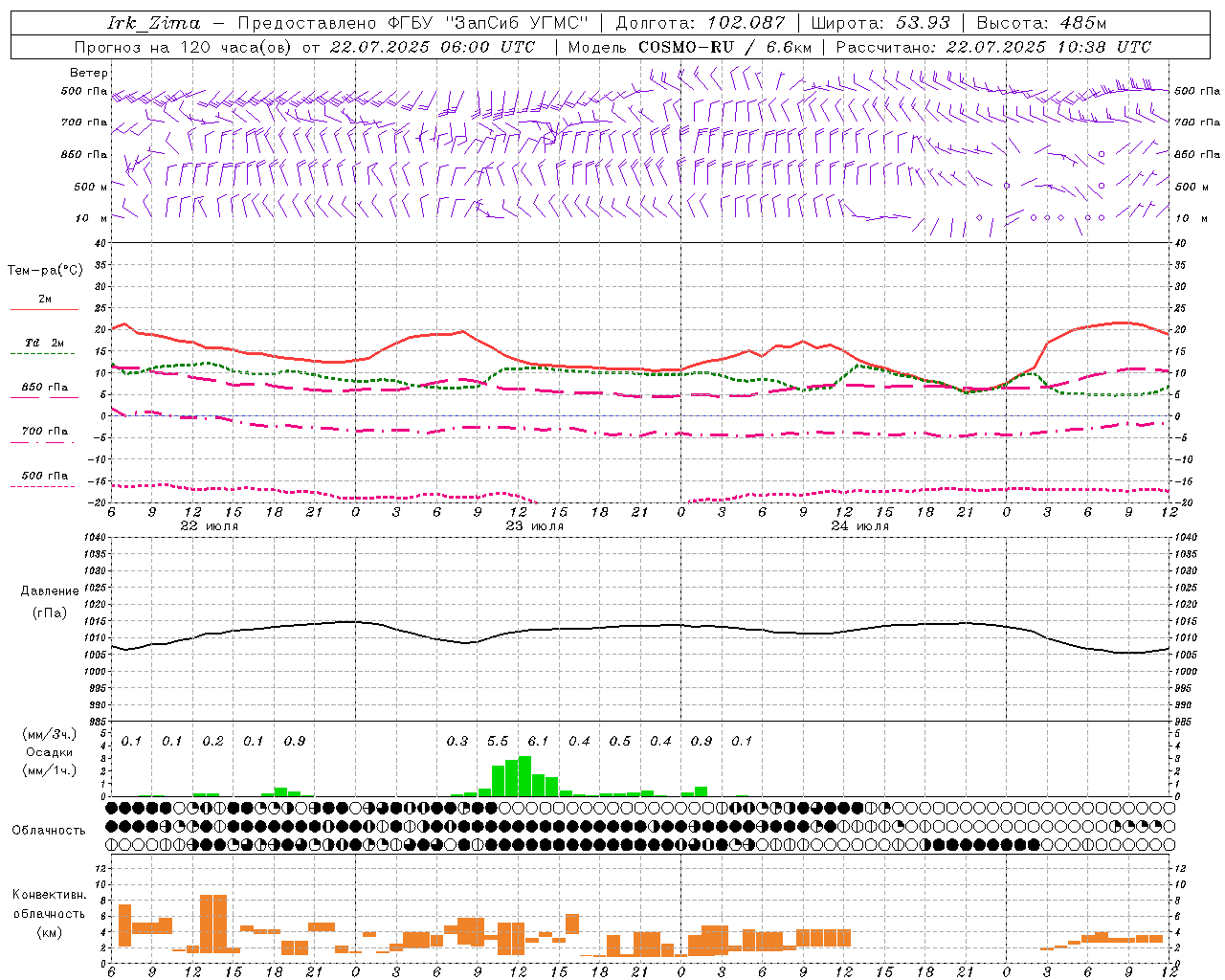
Task: Select the "Высота: 485м" elevation text
Action: (x=1040, y=22)
